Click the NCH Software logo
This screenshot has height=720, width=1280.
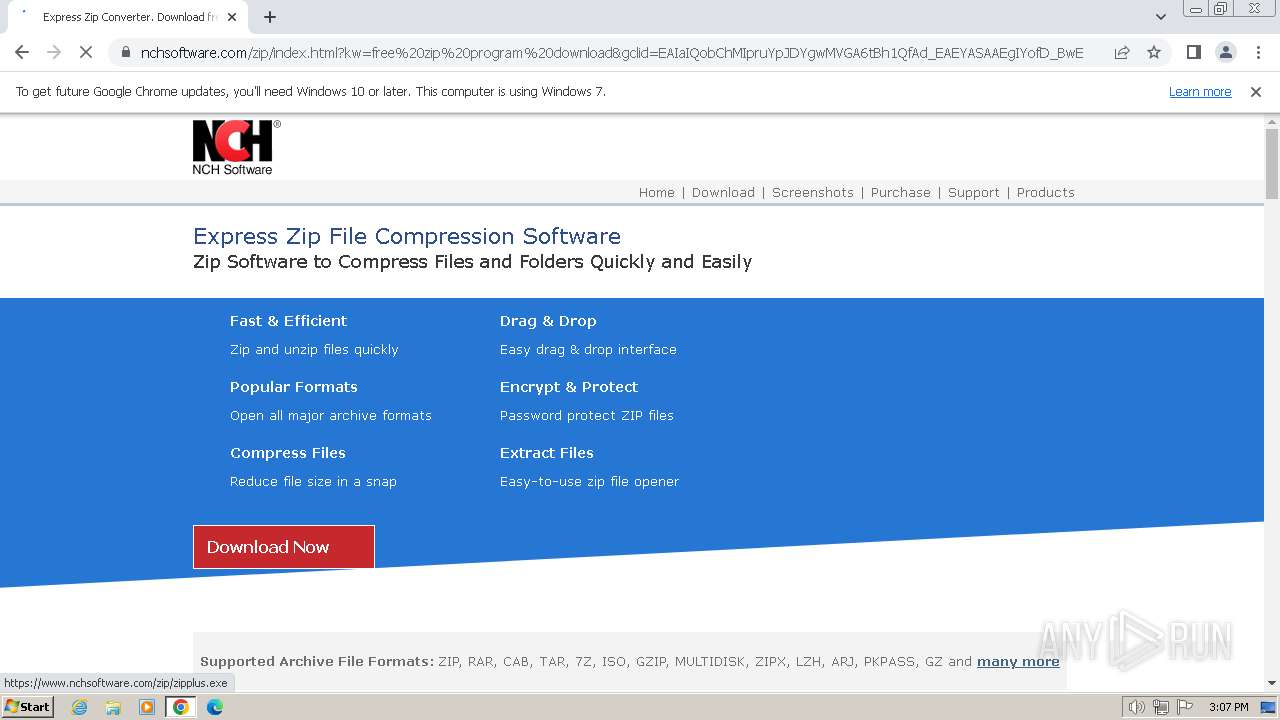(x=236, y=148)
